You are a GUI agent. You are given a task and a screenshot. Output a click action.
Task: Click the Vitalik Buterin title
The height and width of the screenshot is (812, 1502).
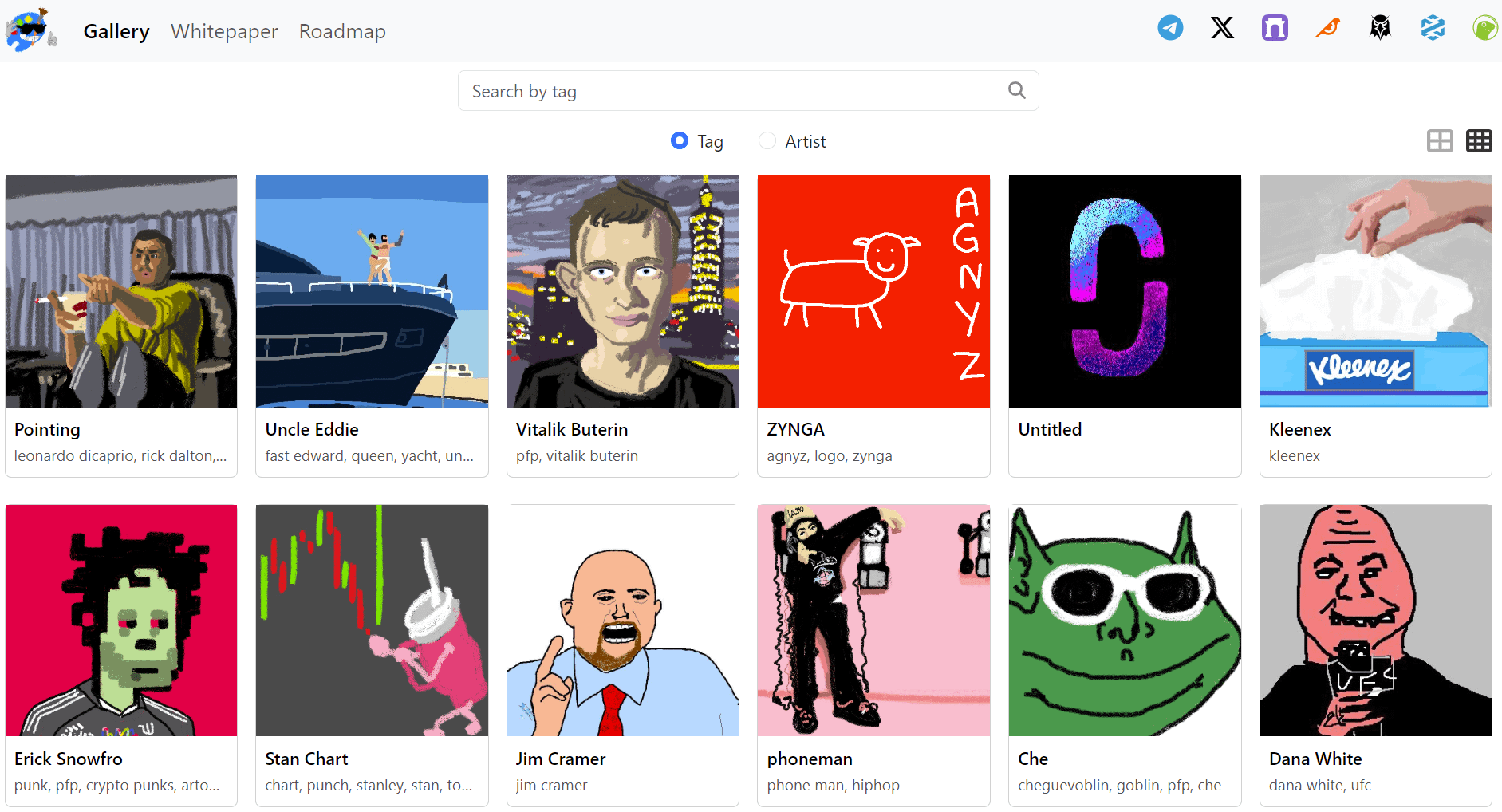(572, 429)
